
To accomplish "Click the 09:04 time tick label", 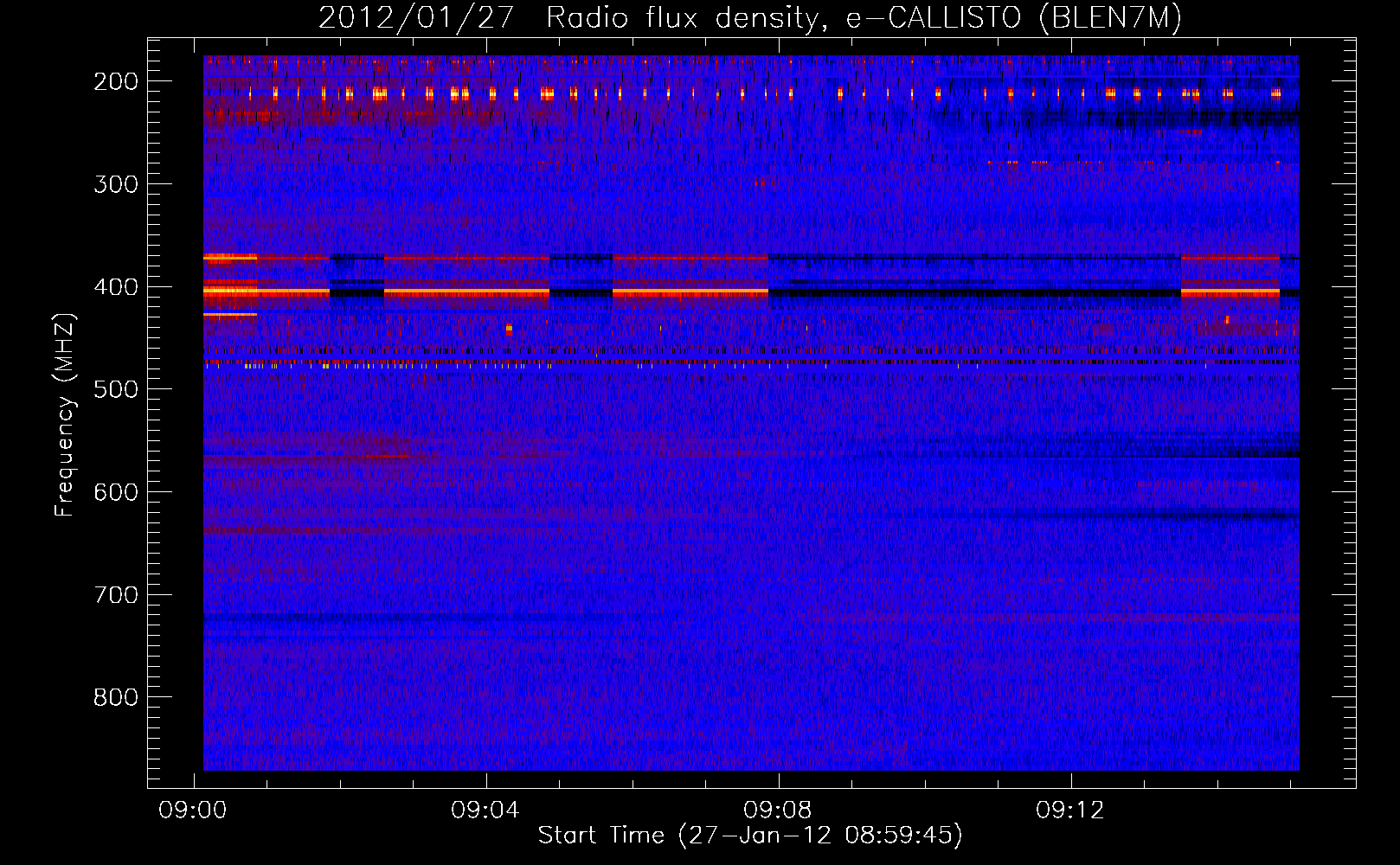I will click(485, 811).
